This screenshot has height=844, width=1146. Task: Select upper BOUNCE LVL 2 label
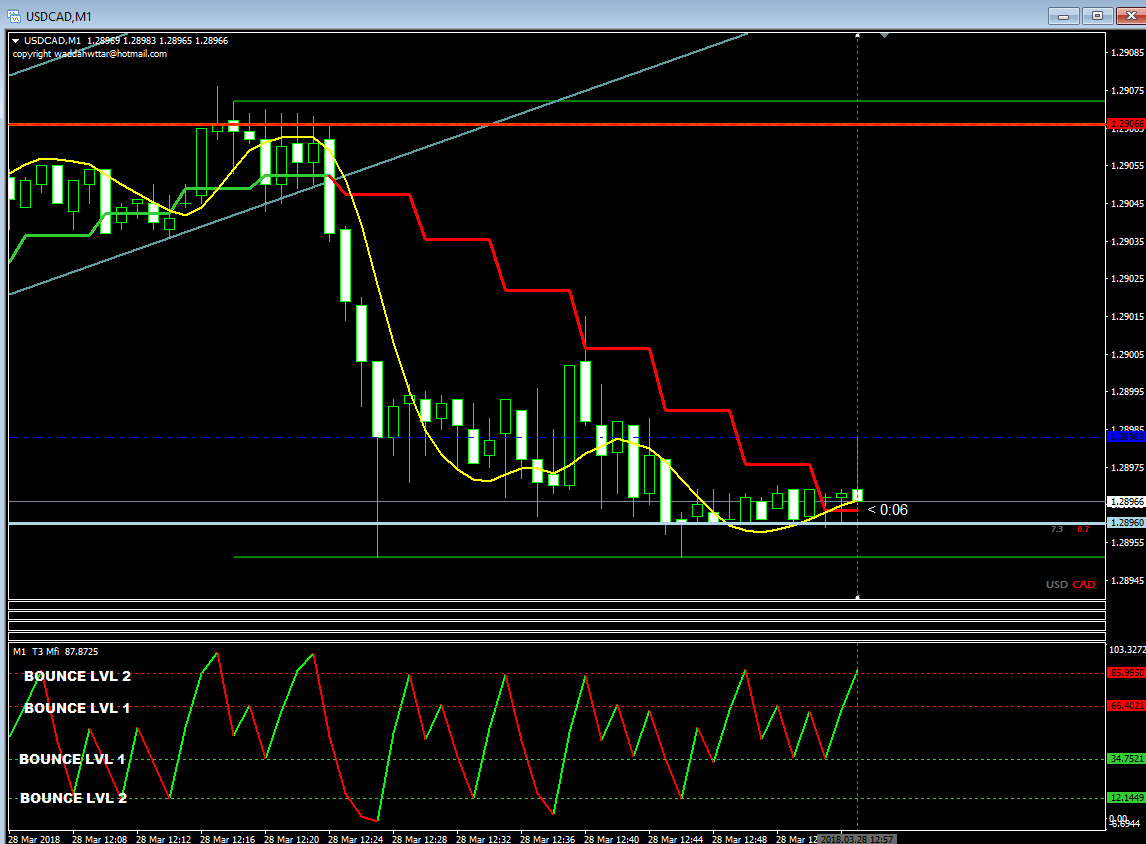click(x=77, y=676)
